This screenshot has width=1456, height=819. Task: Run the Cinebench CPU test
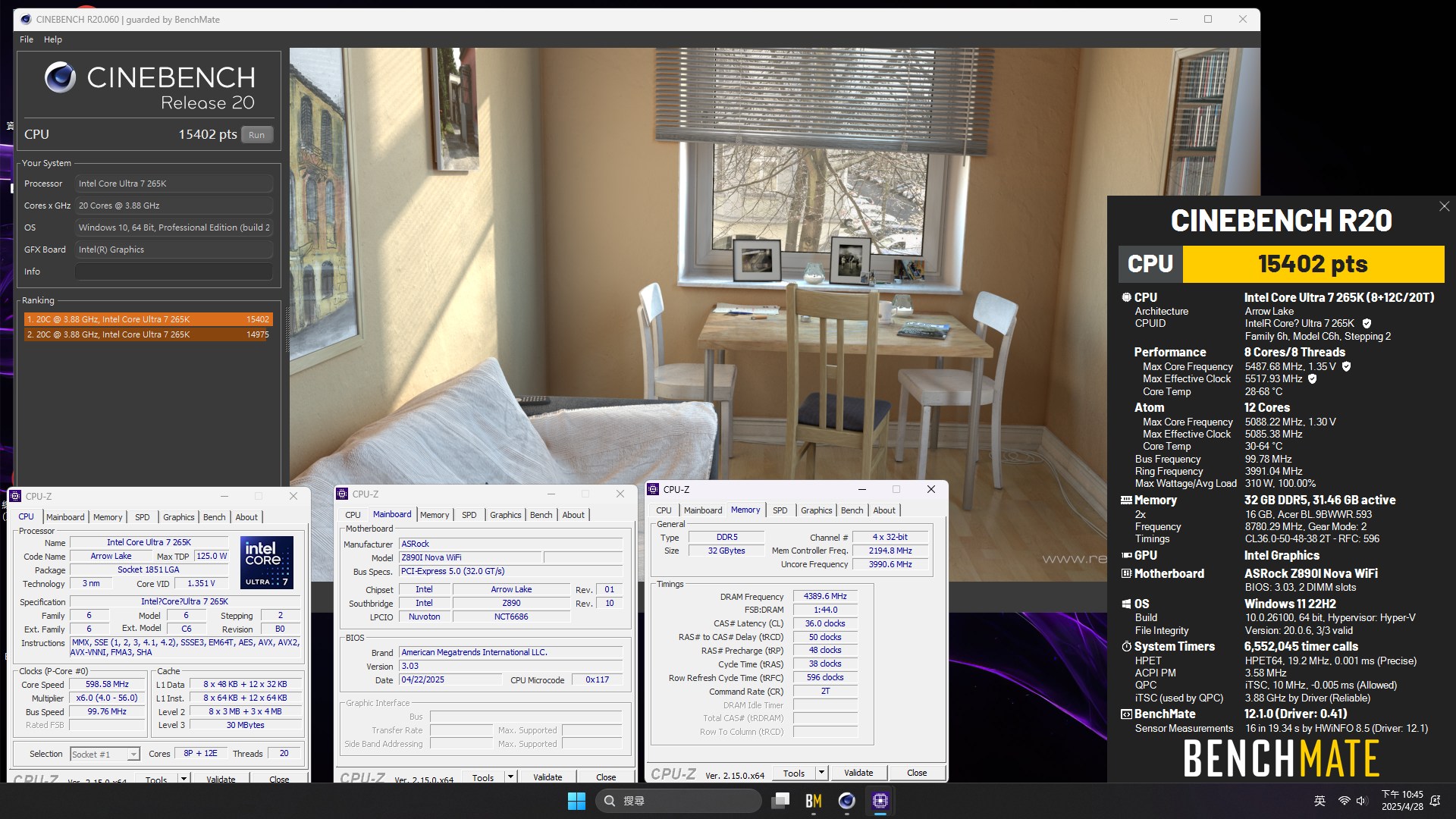pos(256,135)
